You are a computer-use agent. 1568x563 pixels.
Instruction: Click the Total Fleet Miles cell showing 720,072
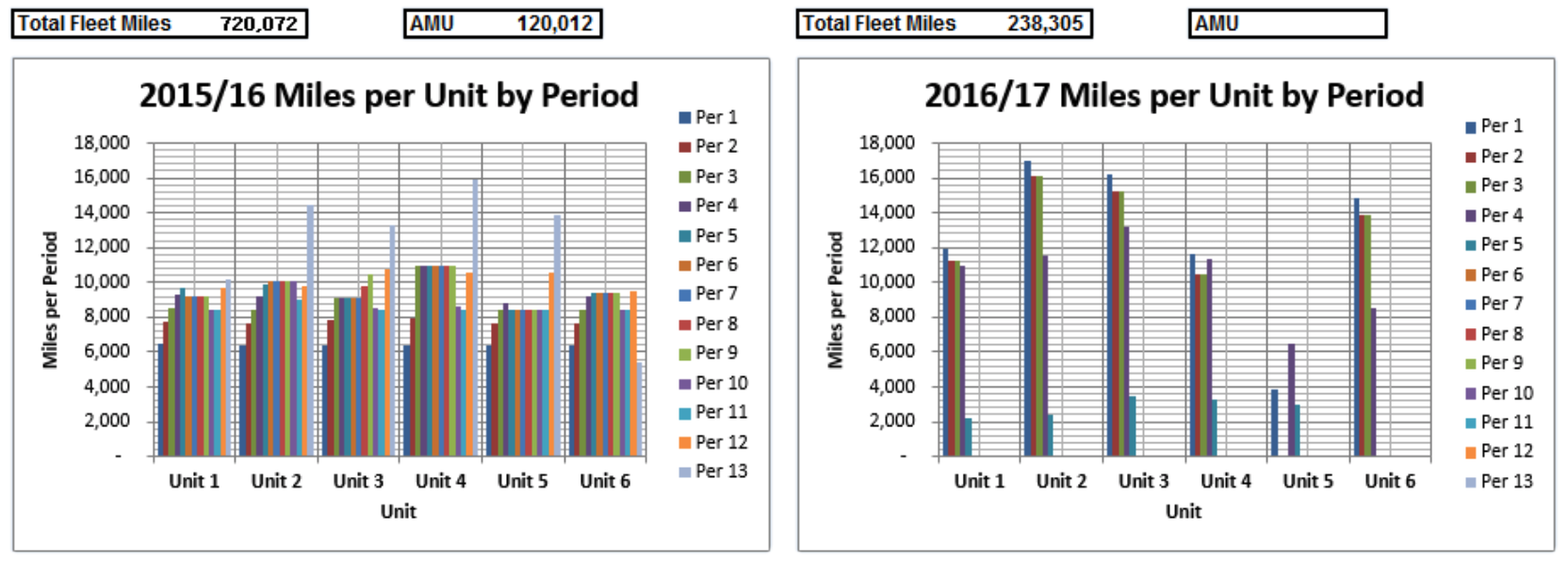(159, 24)
